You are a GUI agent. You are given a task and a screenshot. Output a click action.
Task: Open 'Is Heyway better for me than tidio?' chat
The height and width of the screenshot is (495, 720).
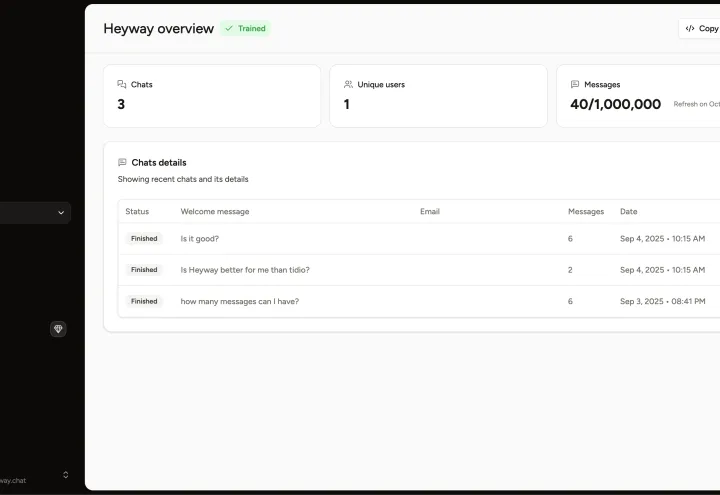coord(419,270)
